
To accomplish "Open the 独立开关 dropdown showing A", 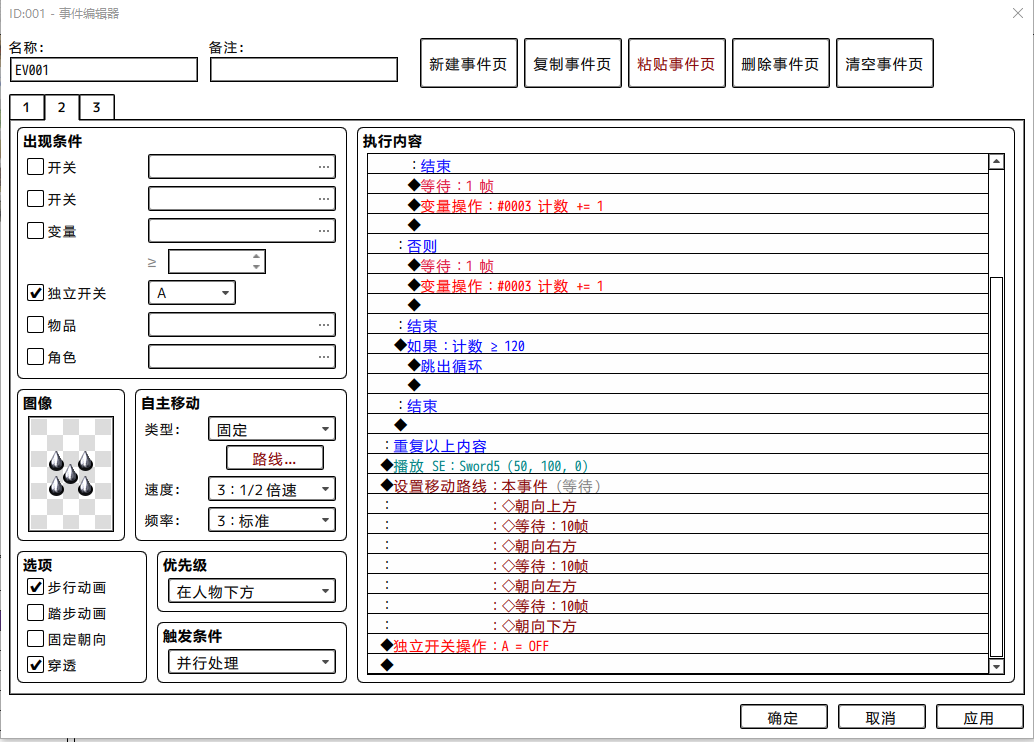I will pyautogui.click(x=192, y=293).
